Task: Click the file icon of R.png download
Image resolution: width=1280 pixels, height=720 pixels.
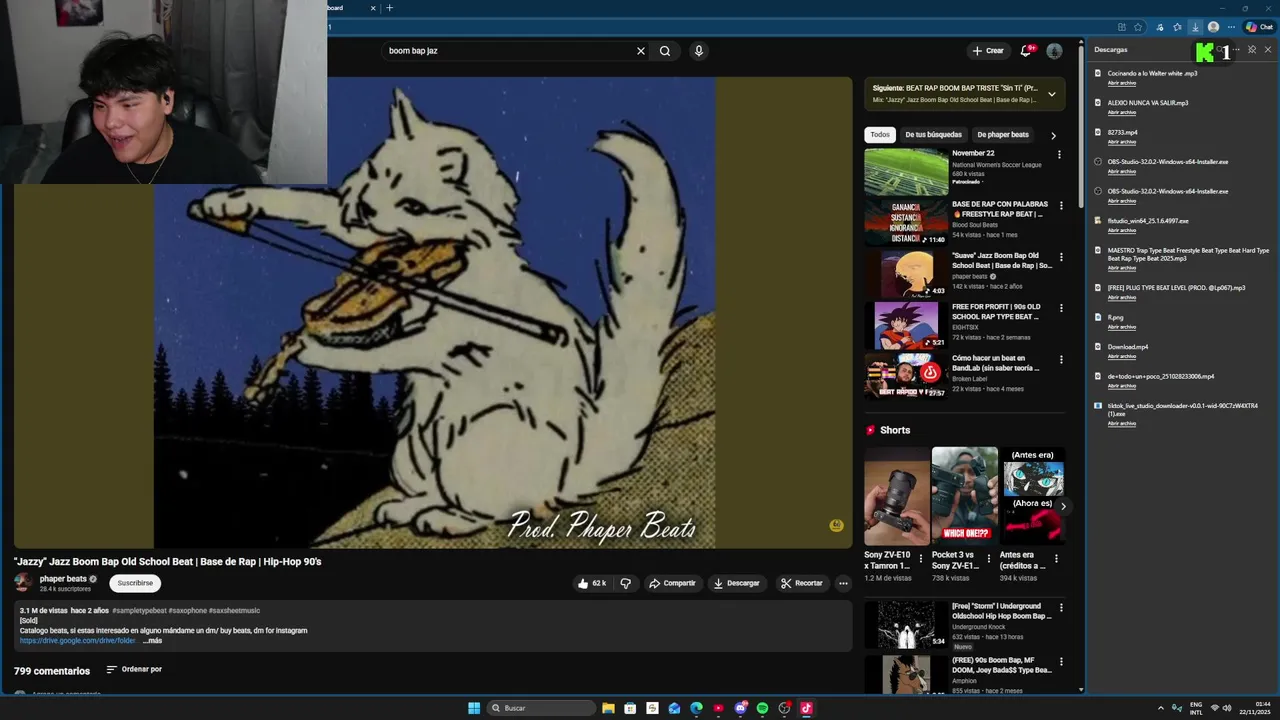Action: (1098, 317)
